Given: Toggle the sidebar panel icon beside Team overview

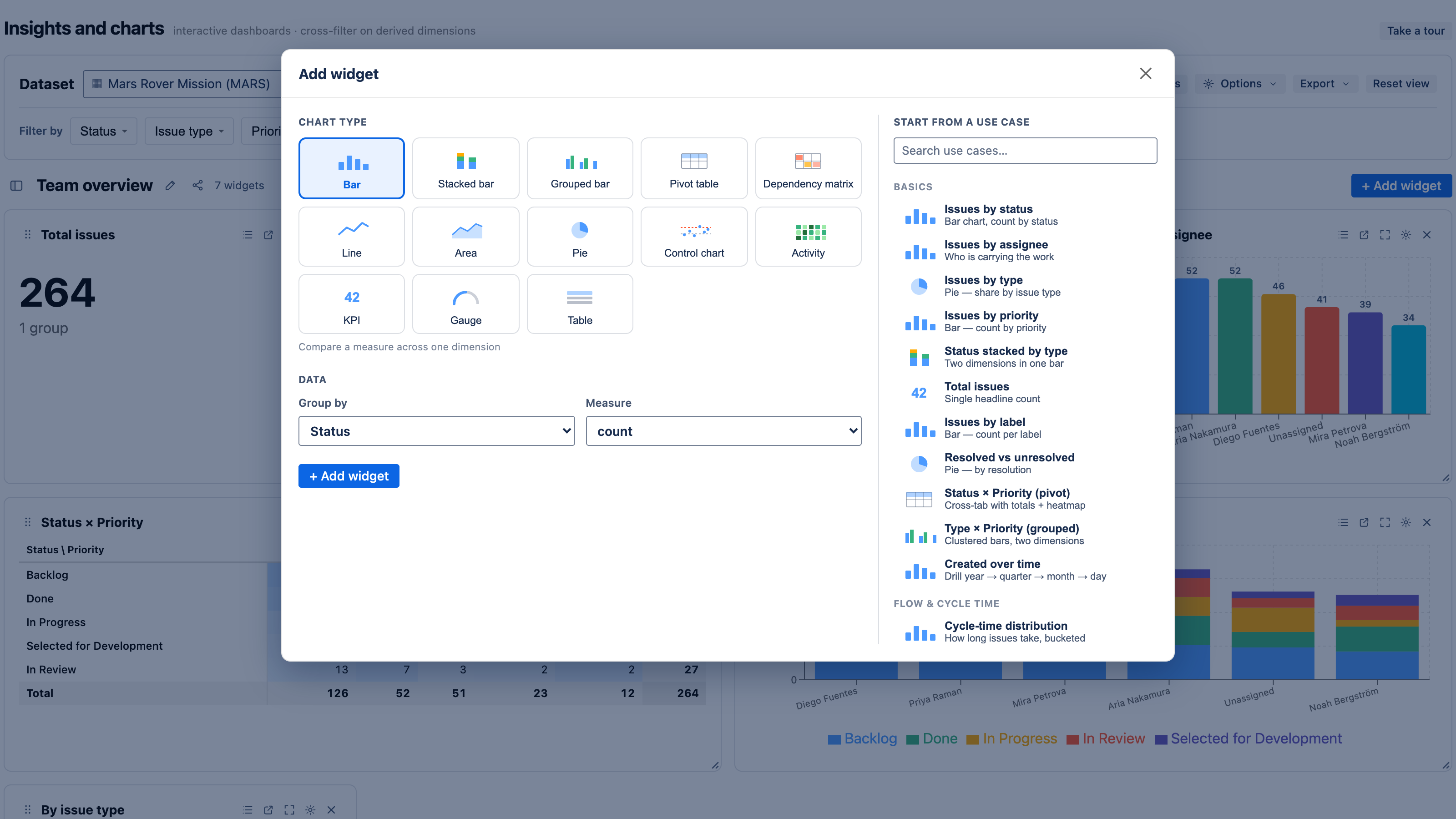Looking at the screenshot, I should pos(16,185).
